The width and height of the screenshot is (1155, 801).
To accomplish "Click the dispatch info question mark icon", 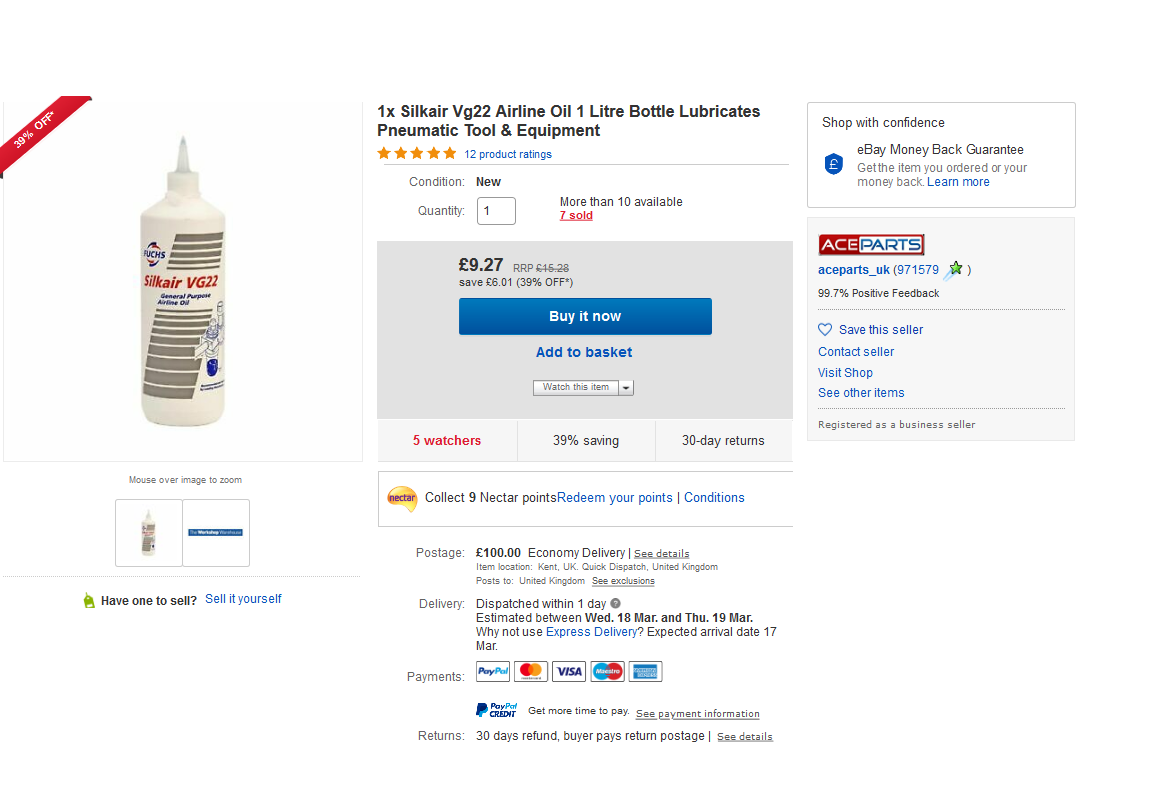I will (616, 604).
